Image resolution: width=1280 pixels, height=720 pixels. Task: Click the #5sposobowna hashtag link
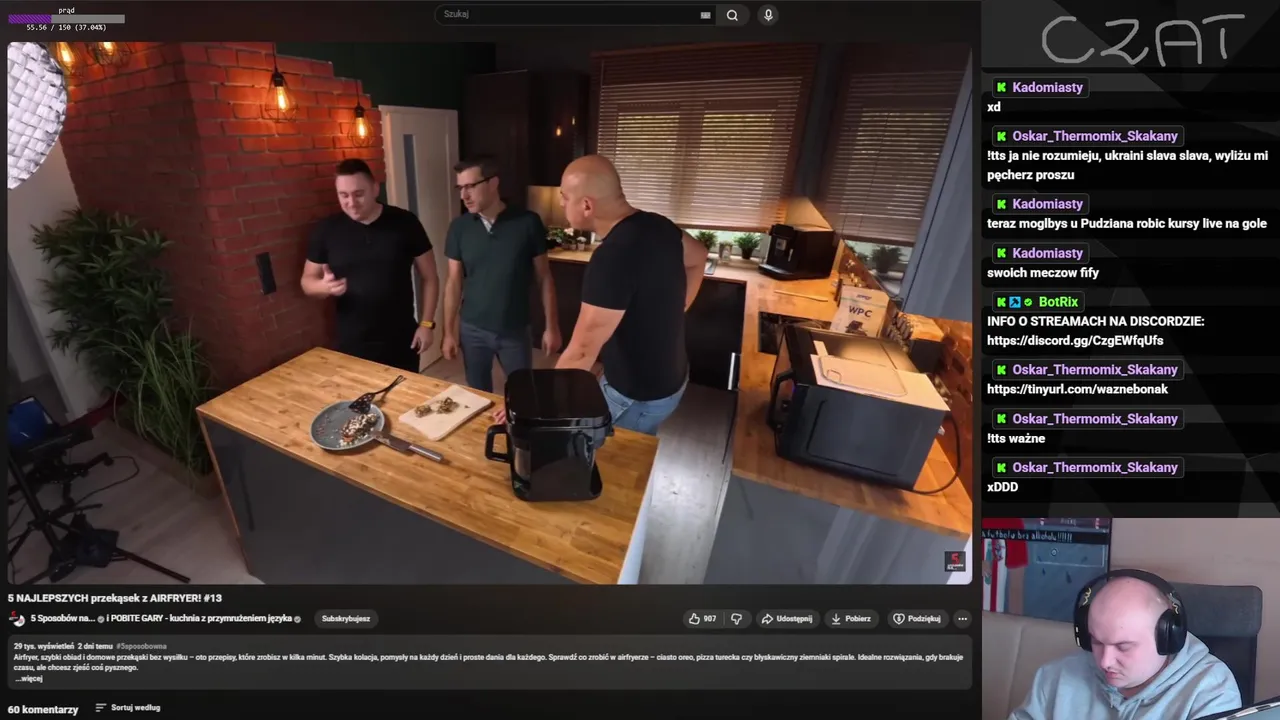pos(141,647)
